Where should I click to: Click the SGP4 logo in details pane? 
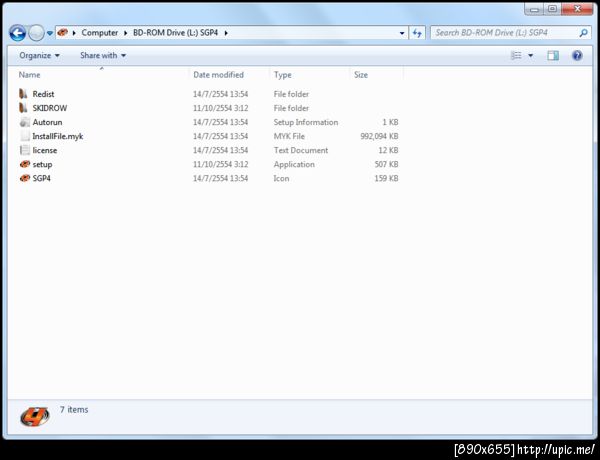(35, 416)
